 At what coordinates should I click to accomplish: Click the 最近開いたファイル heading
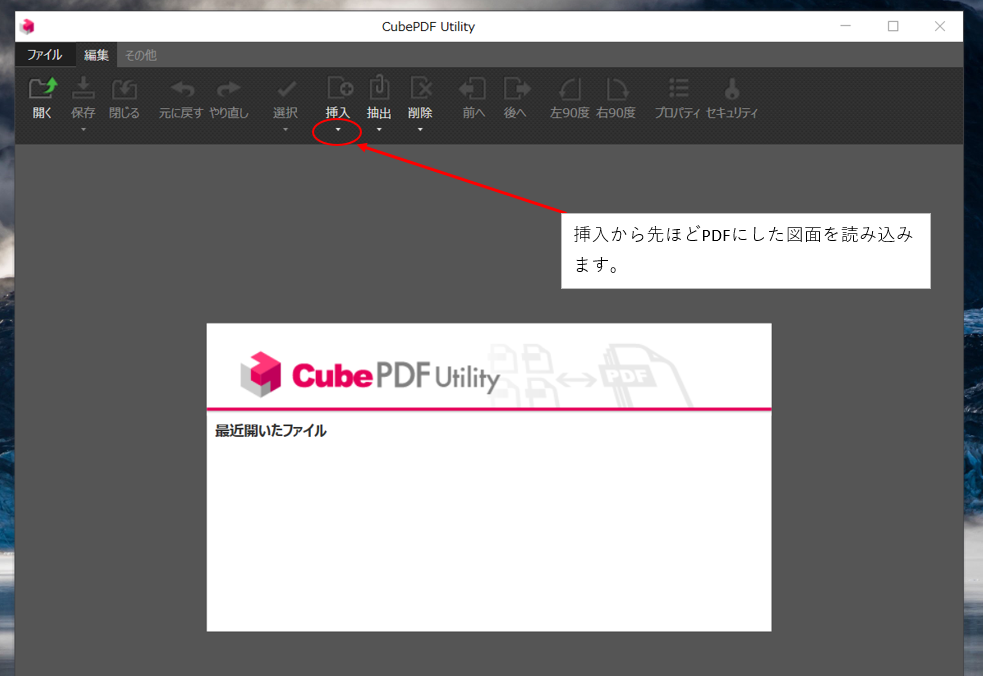270,431
